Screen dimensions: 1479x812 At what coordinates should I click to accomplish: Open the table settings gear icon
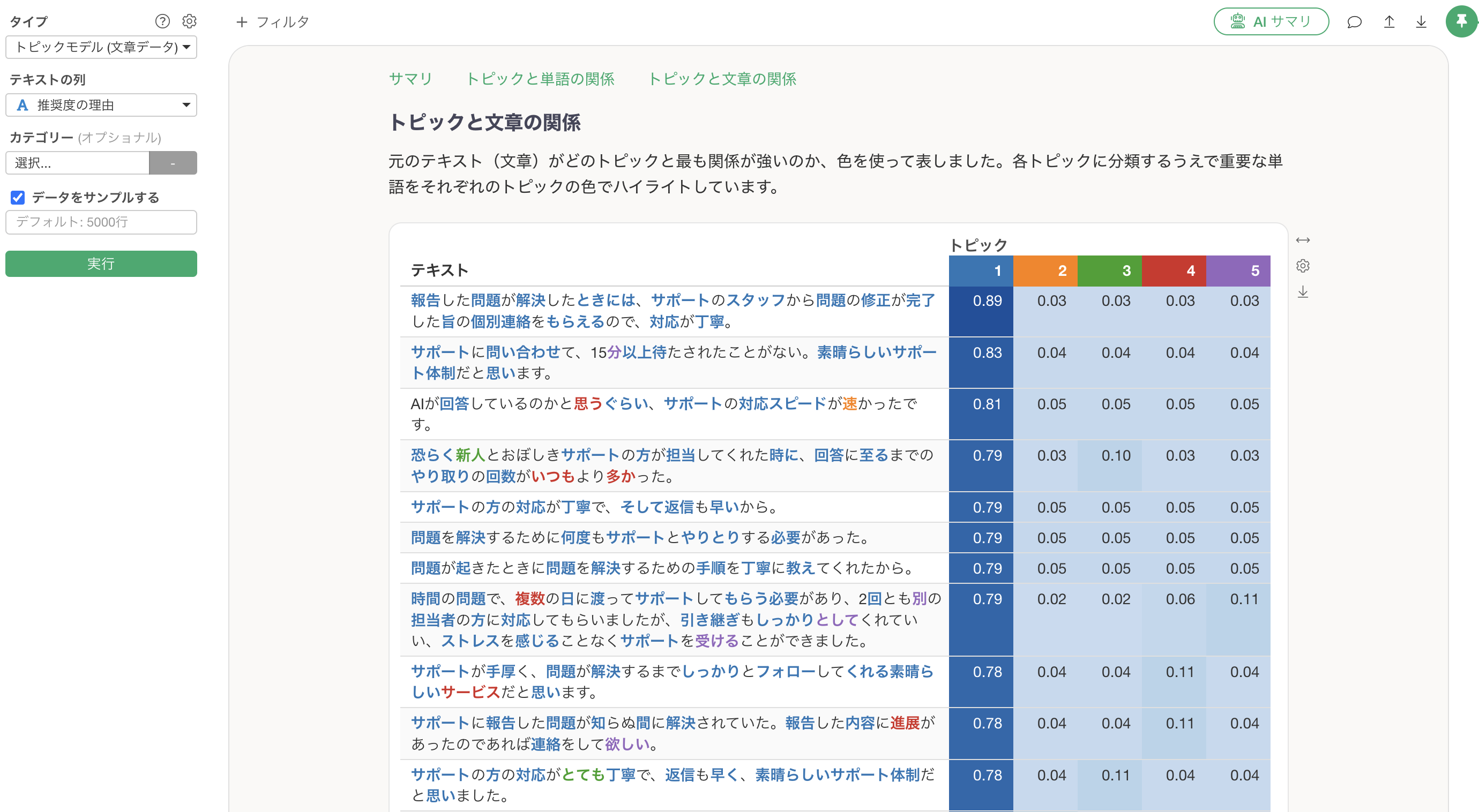click(x=1303, y=266)
